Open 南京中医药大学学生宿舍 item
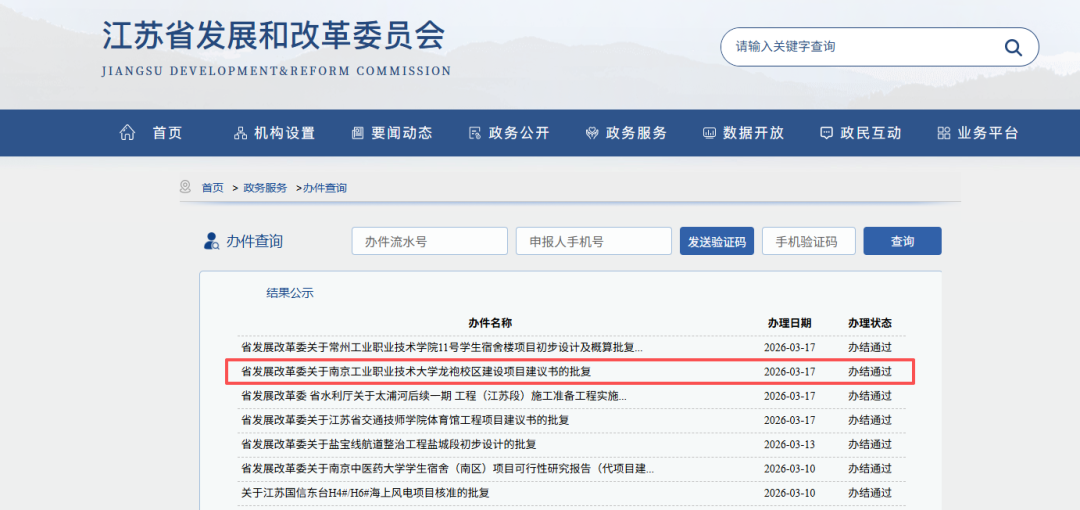Screen dimensions: 1080x510 pos(448,469)
